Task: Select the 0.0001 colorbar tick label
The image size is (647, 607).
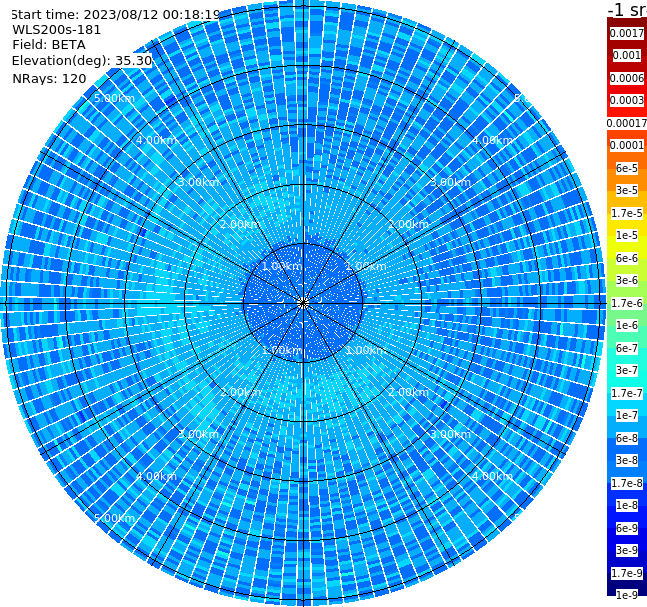Action: [627, 145]
